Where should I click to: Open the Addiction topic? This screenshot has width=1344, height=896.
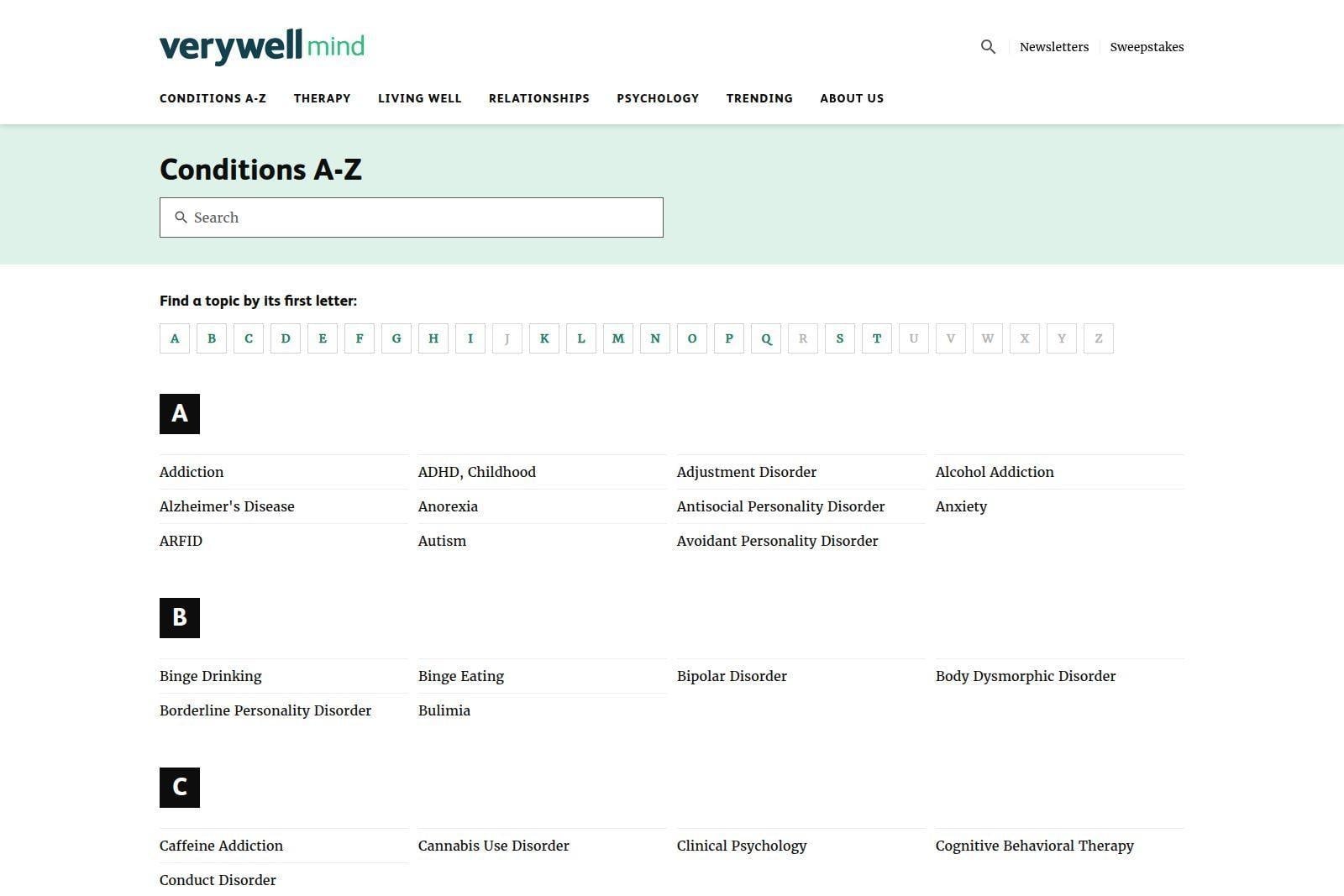coord(192,472)
